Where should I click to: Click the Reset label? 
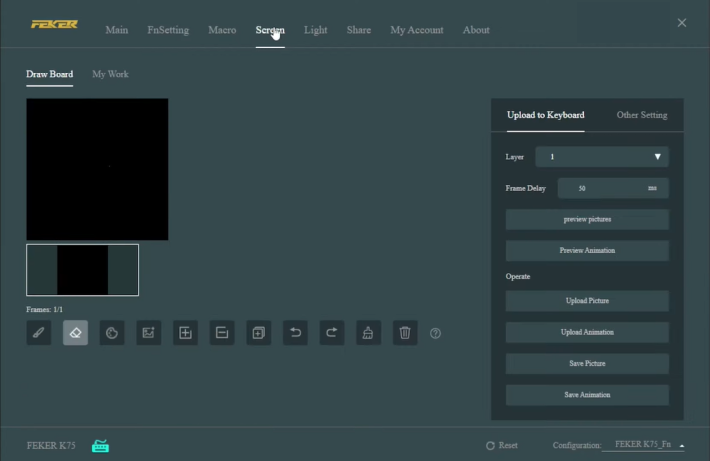[508, 446]
